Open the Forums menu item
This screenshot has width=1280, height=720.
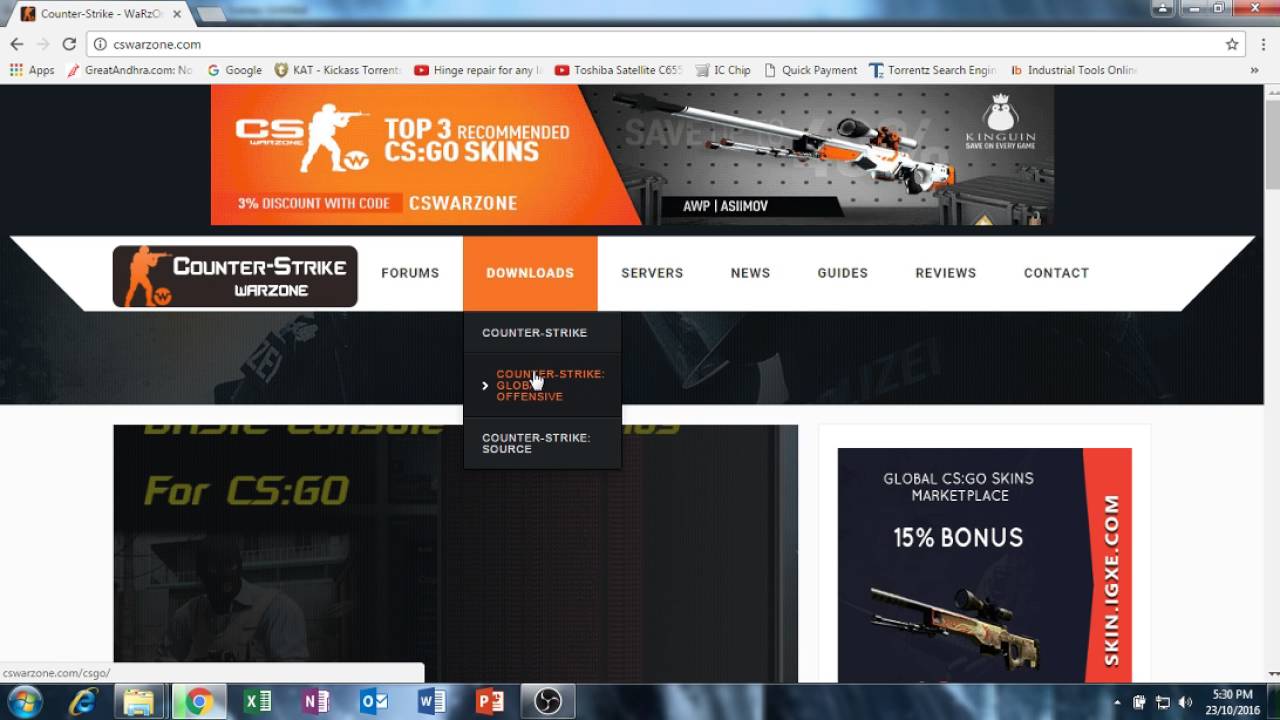(x=410, y=273)
